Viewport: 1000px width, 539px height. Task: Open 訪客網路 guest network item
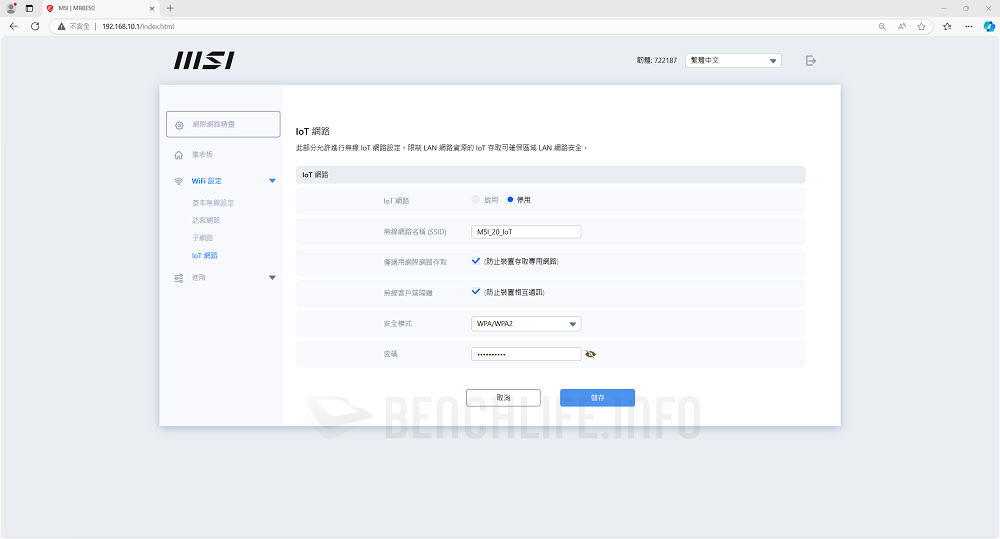(x=206, y=220)
